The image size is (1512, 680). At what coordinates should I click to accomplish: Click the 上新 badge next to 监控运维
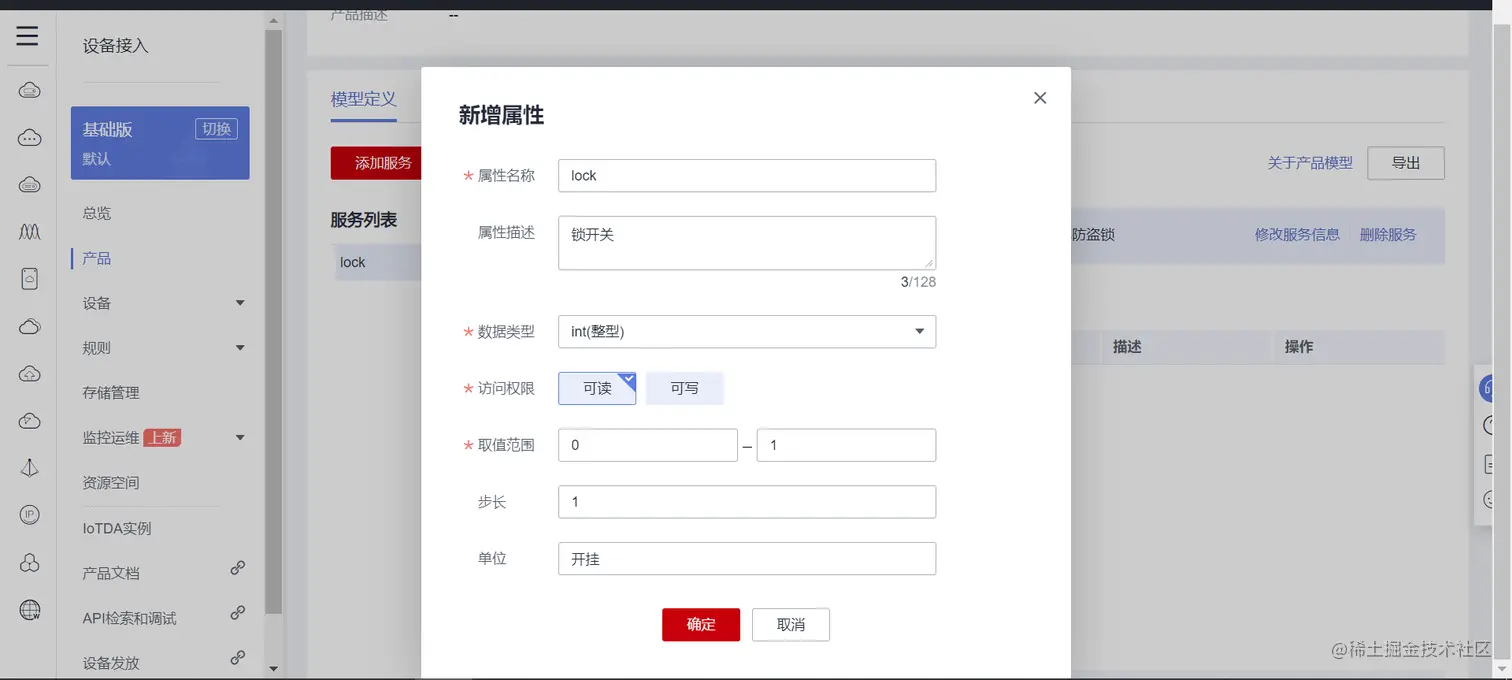click(162, 438)
